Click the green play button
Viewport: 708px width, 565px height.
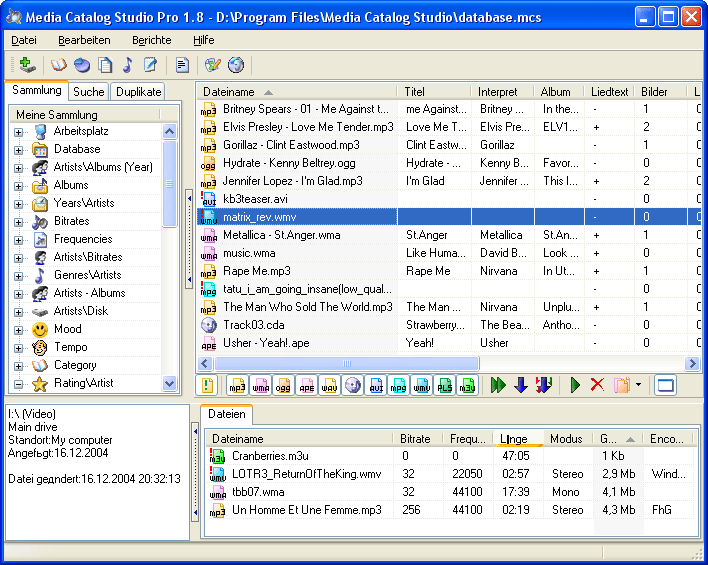click(575, 386)
